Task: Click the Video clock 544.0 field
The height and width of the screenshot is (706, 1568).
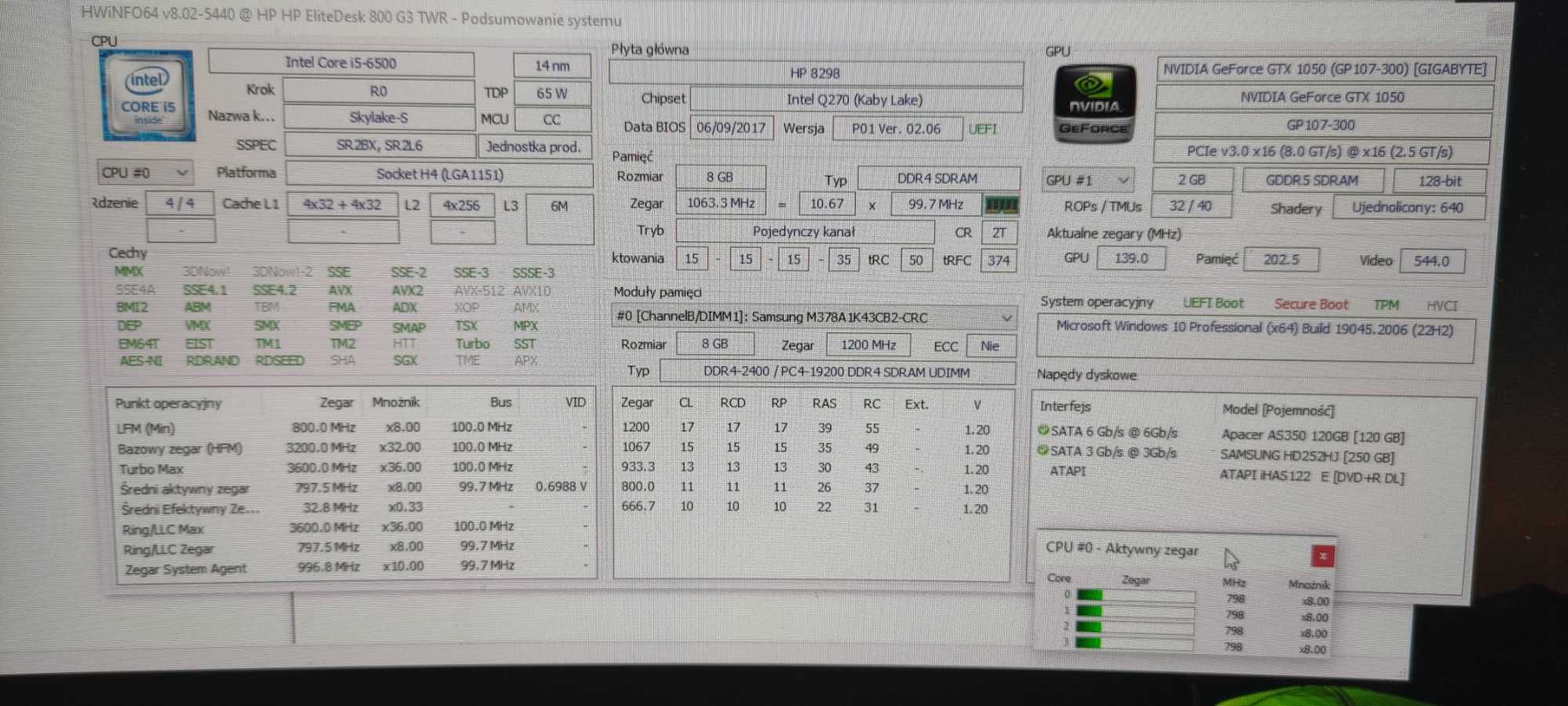Action: [1432, 261]
